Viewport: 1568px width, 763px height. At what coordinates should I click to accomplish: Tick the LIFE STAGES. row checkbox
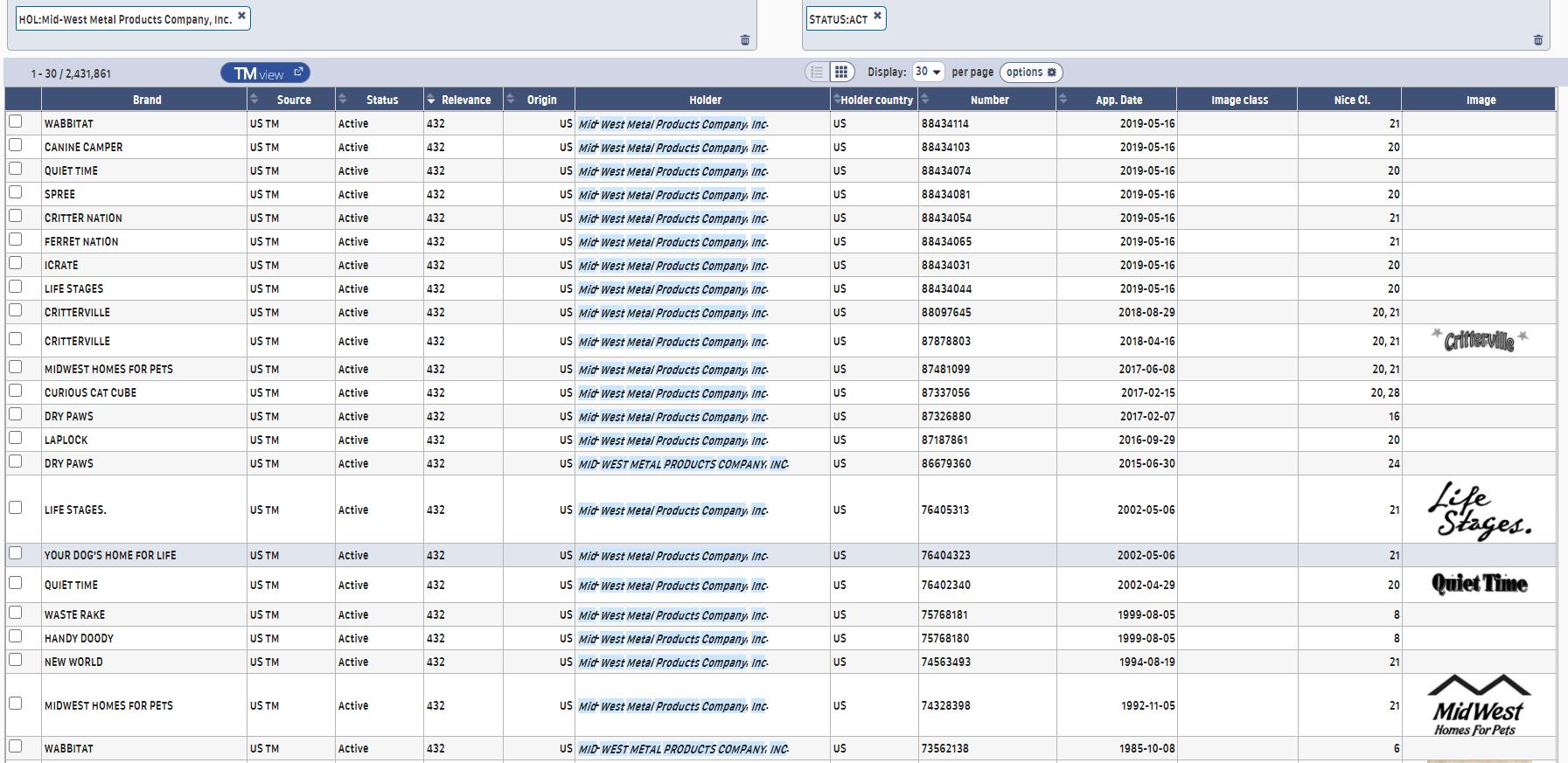coord(16,508)
